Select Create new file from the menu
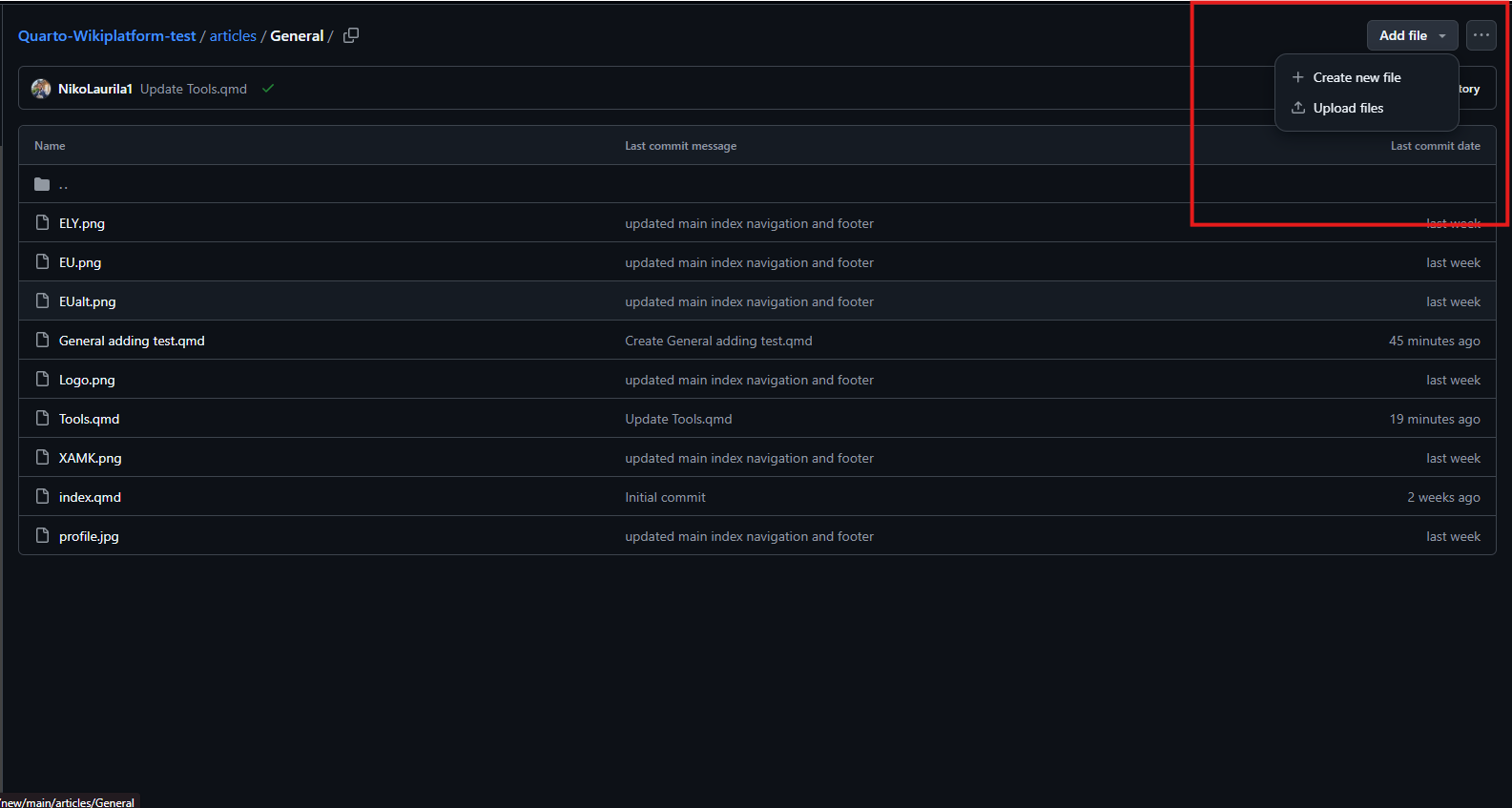Image resolution: width=1512 pixels, height=808 pixels. pyautogui.click(x=1357, y=77)
